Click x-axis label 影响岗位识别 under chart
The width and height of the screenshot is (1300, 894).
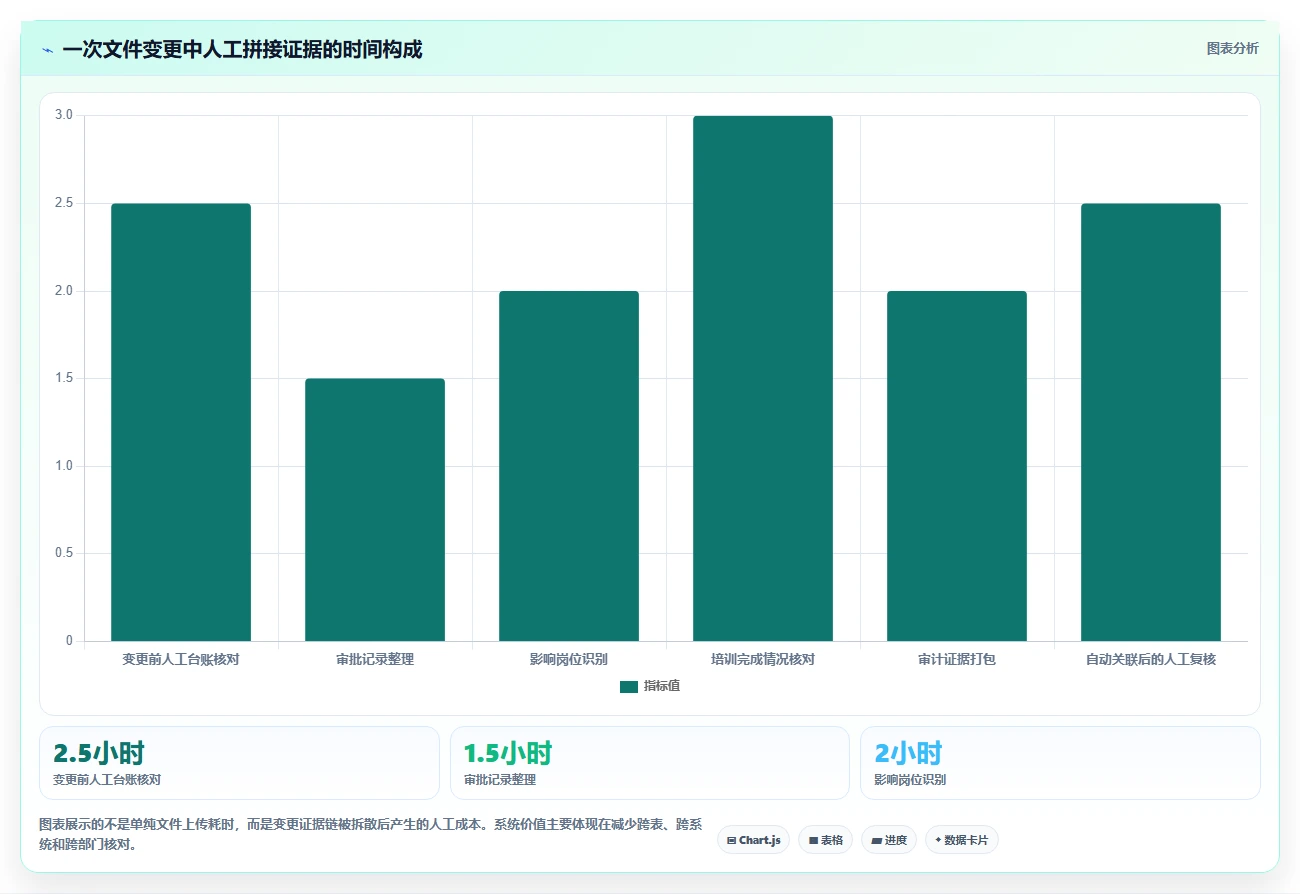click(x=569, y=659)
